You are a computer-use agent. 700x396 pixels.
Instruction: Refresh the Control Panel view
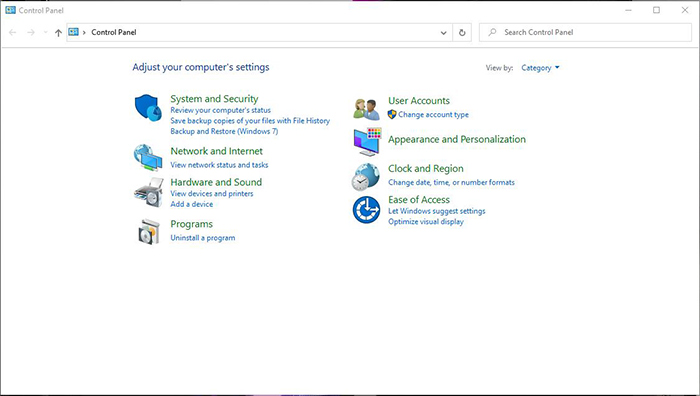pos(462,33)
